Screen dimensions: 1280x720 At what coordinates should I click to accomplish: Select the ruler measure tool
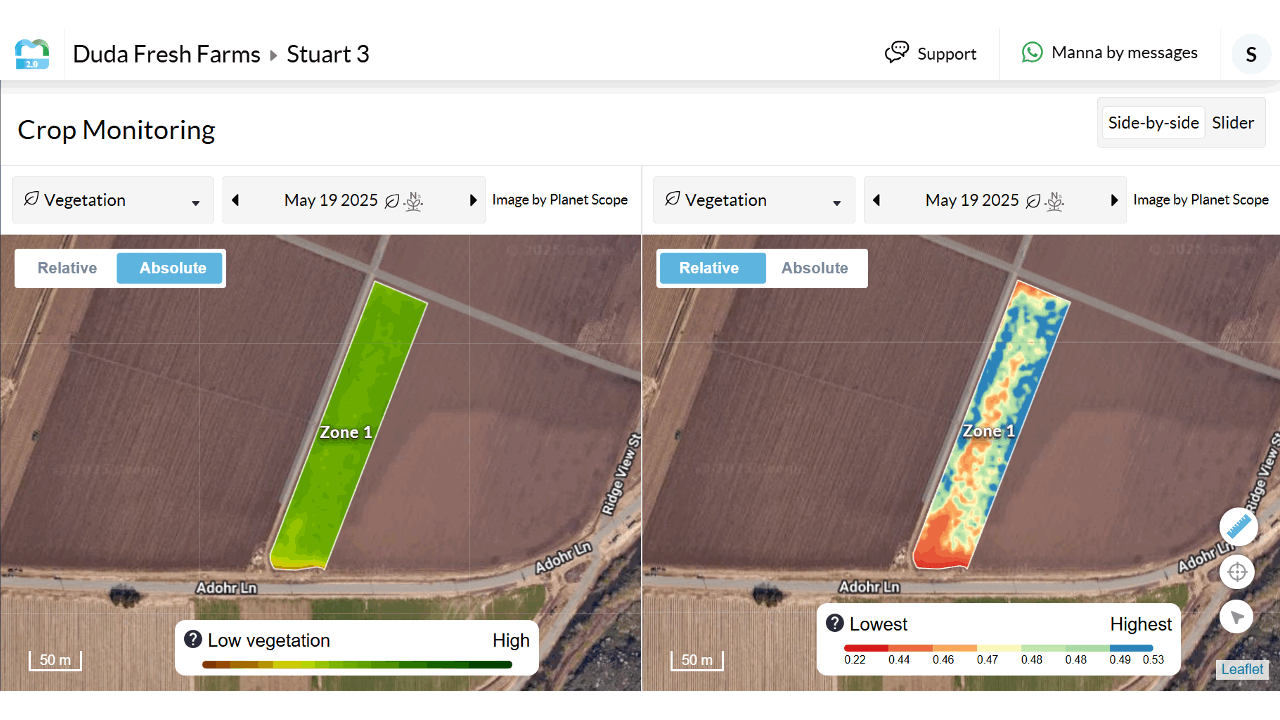pos(1238,527)
